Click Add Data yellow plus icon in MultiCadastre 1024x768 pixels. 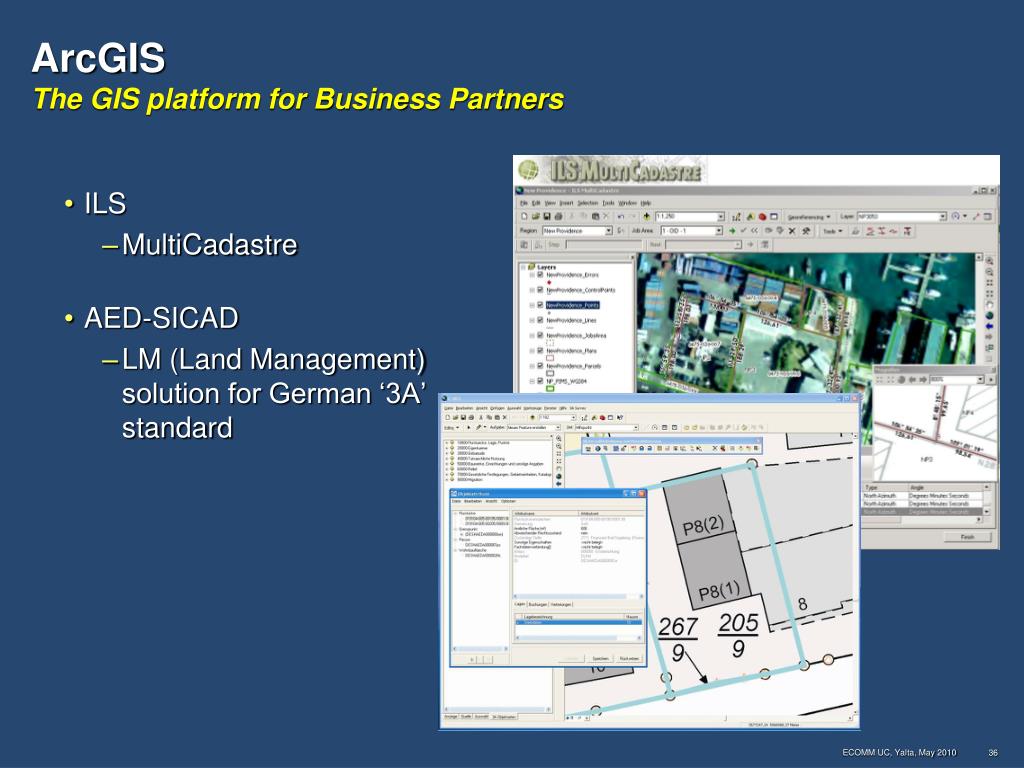(647, 216)
